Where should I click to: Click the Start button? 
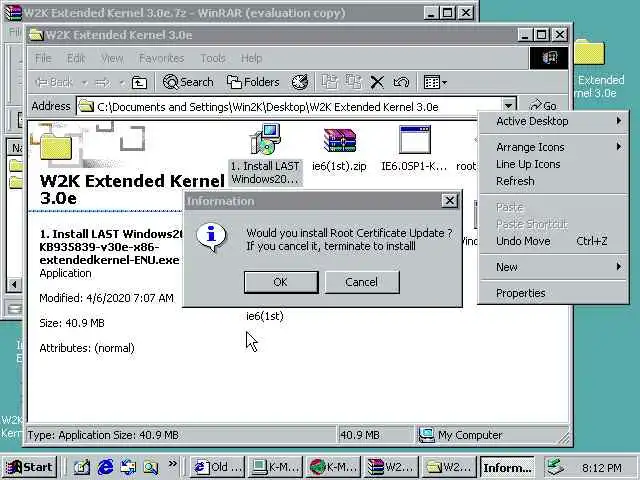point(29,467)
